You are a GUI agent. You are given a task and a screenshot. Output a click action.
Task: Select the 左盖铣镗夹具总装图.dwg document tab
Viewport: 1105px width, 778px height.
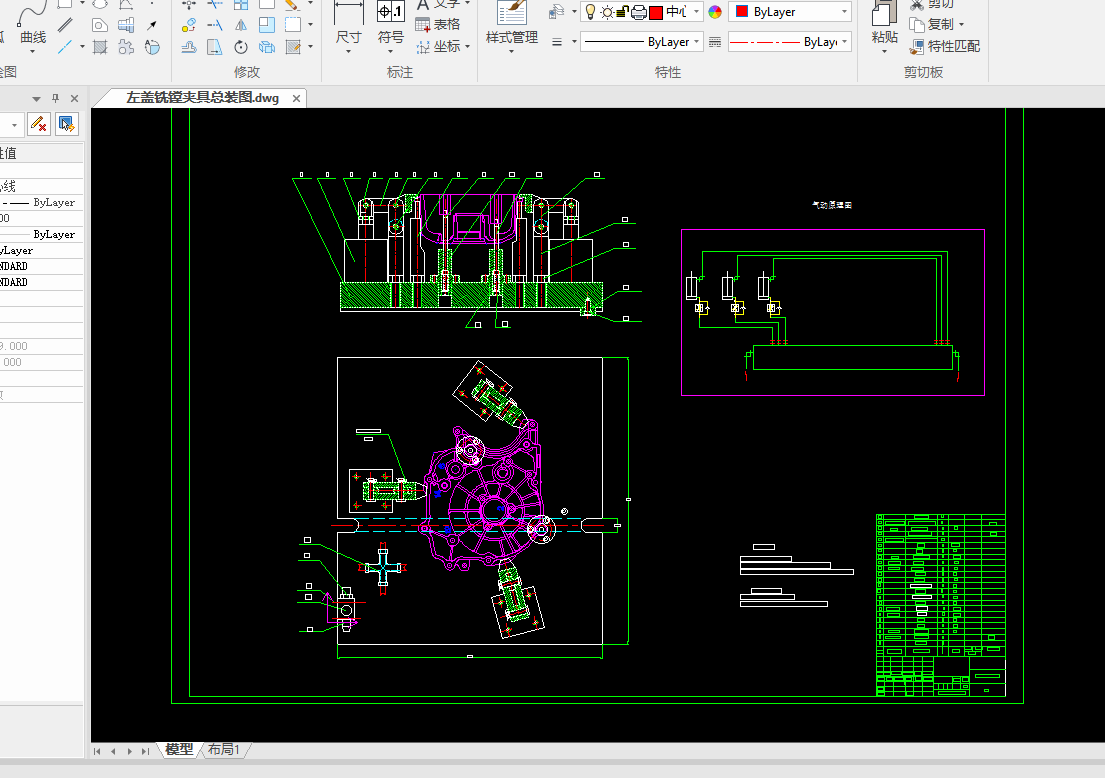202,98
